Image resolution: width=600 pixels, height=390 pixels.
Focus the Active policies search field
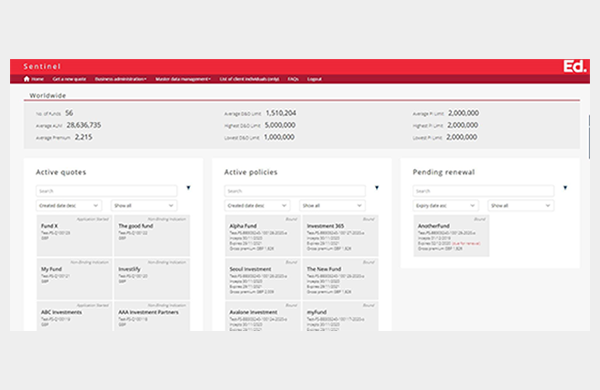295,191
